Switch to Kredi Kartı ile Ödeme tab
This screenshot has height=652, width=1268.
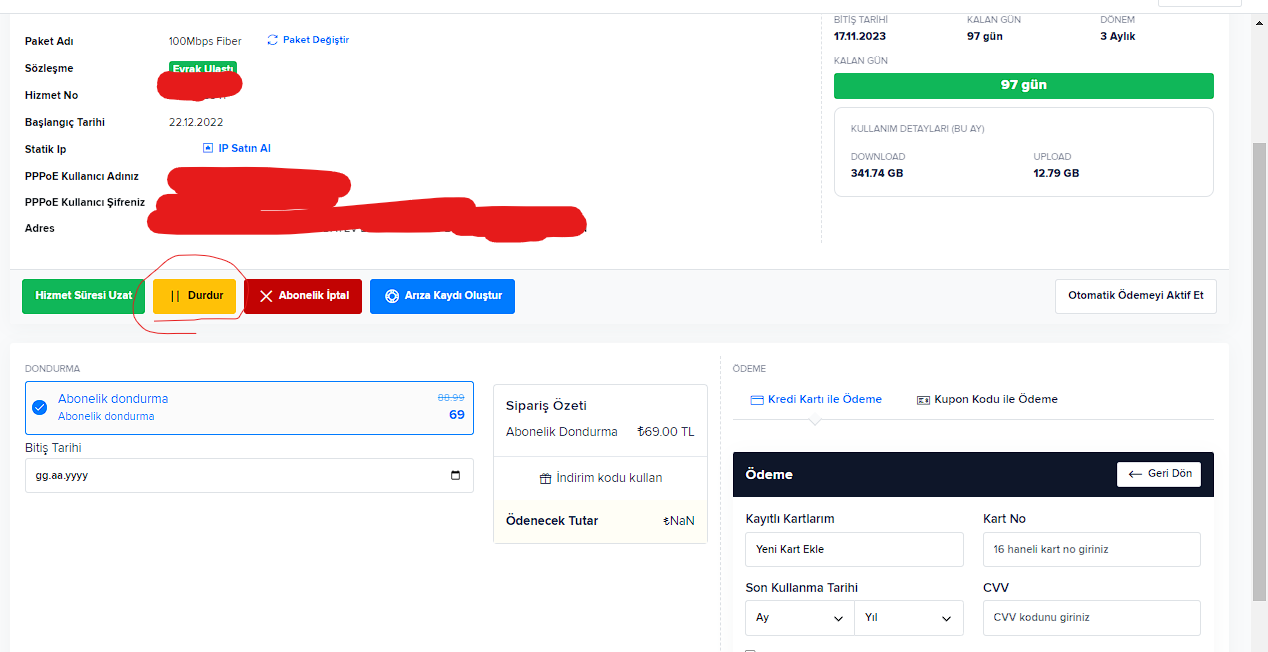point(815,399)
